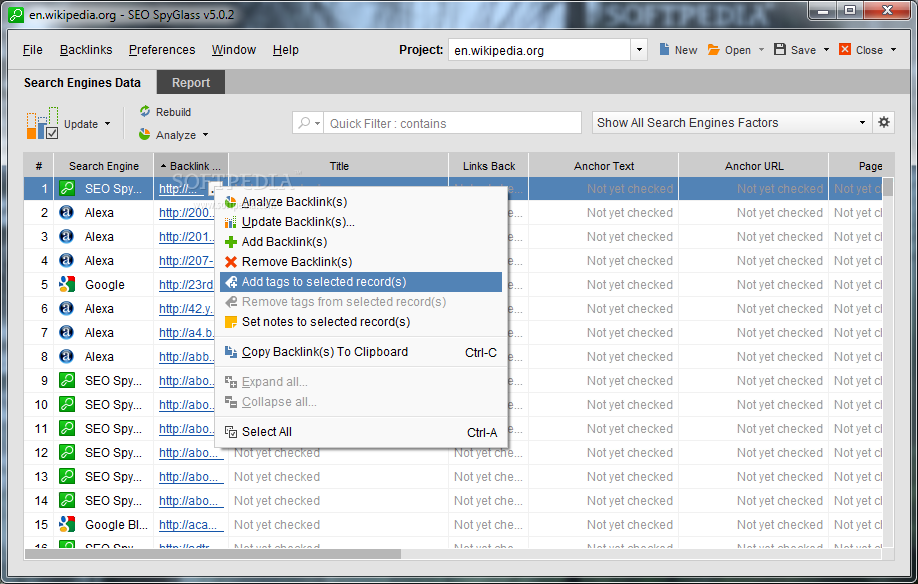
Task: Open backlink http://42.y... in row 6
Action: coord(186,309)
